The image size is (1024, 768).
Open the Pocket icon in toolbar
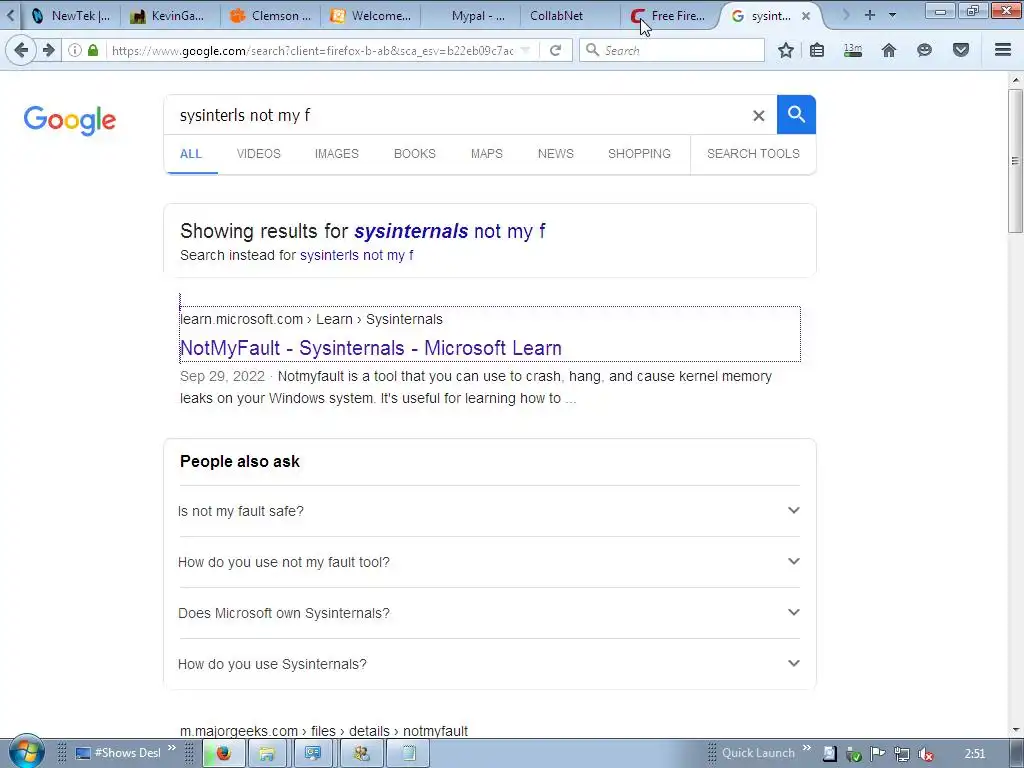click(x=961, y=50)
